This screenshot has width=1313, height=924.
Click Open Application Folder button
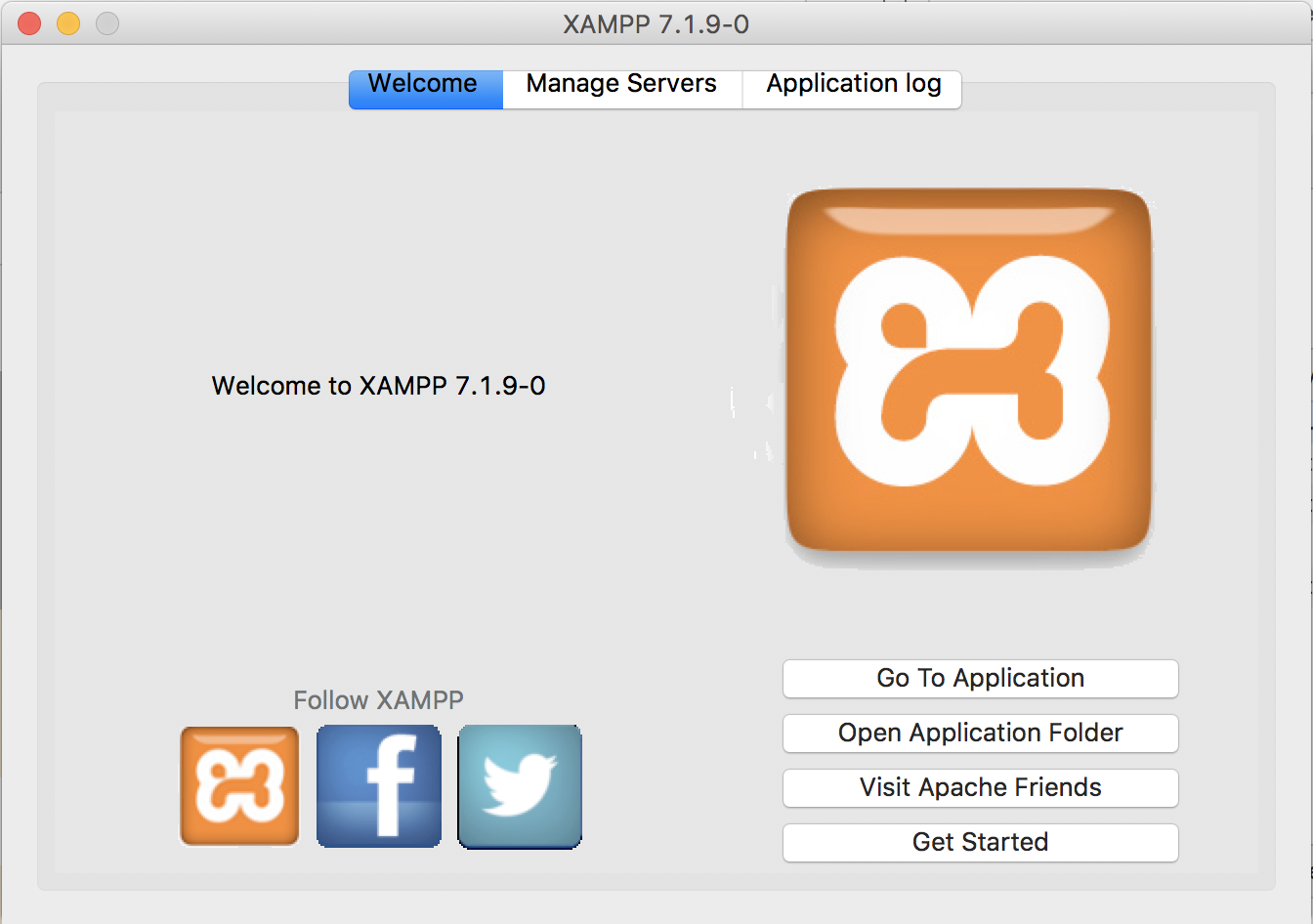[981, 734]
